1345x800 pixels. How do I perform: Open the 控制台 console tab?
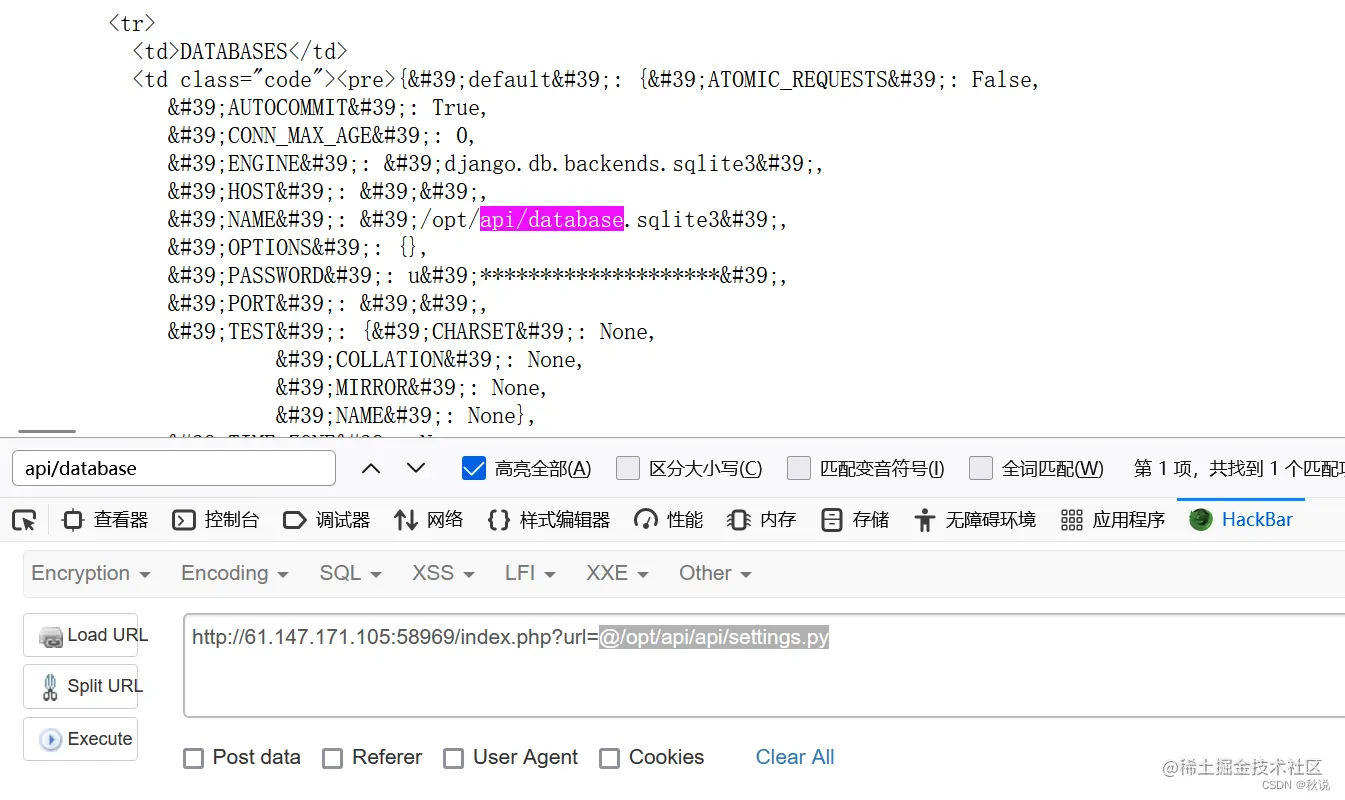216,520
